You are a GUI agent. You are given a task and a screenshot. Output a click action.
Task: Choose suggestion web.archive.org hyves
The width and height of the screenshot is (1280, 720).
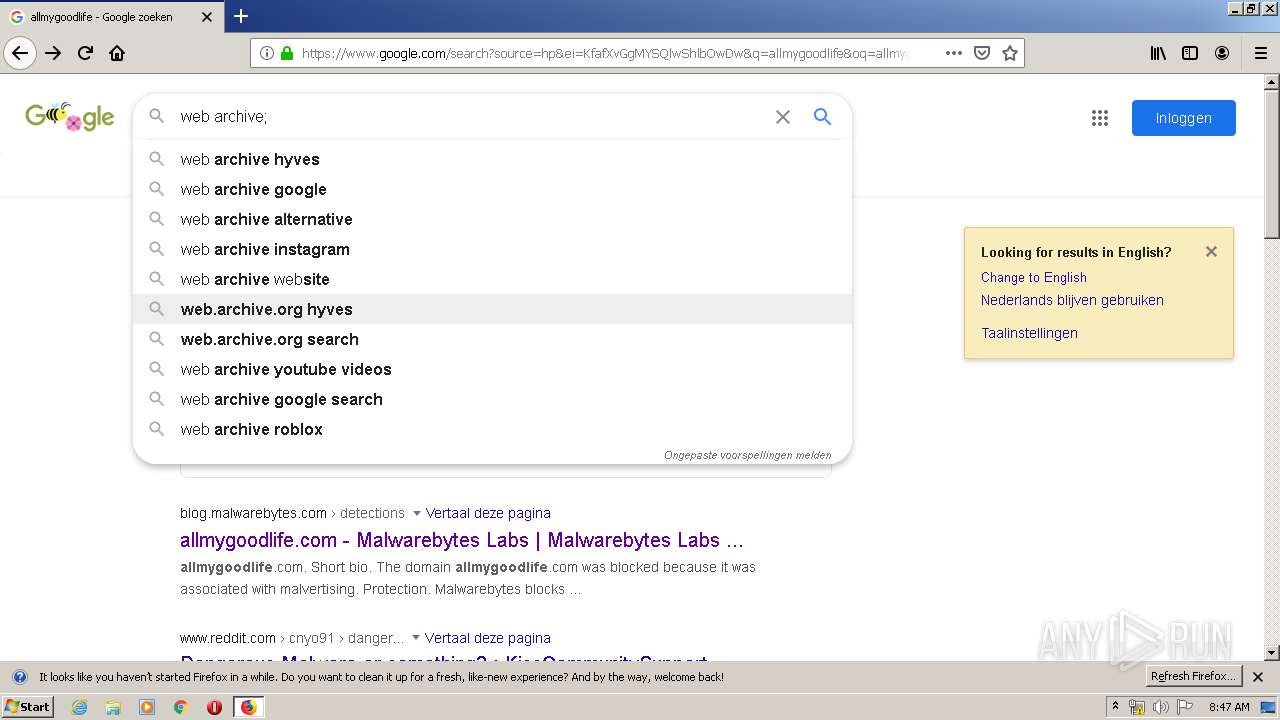pyautogui.click(x=492, y=309)
